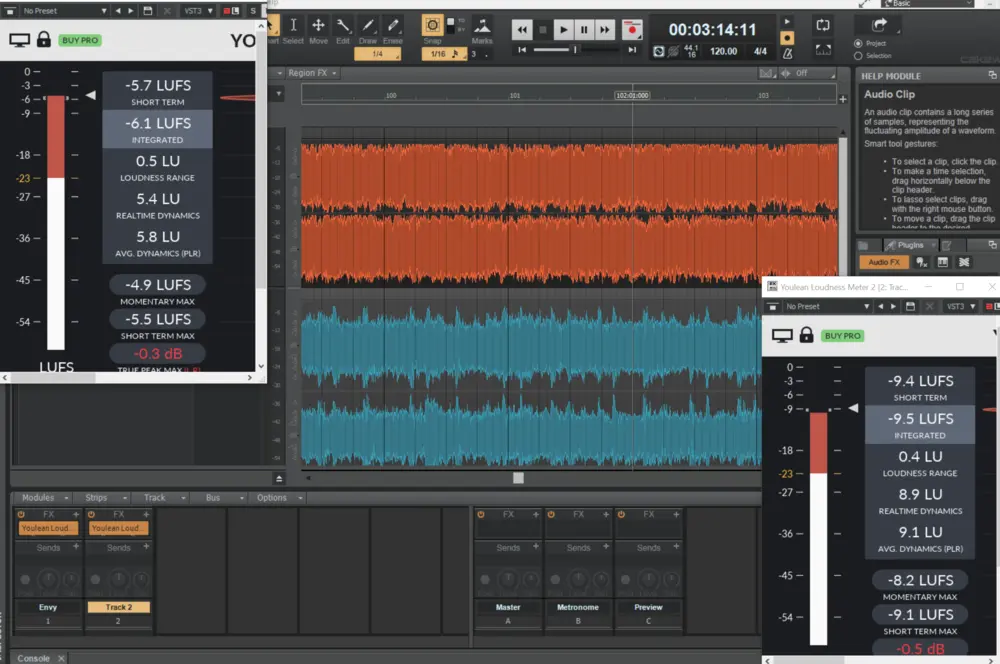Jump to project start (RTZ) button
1000x664 pixels.
(522, 50)
